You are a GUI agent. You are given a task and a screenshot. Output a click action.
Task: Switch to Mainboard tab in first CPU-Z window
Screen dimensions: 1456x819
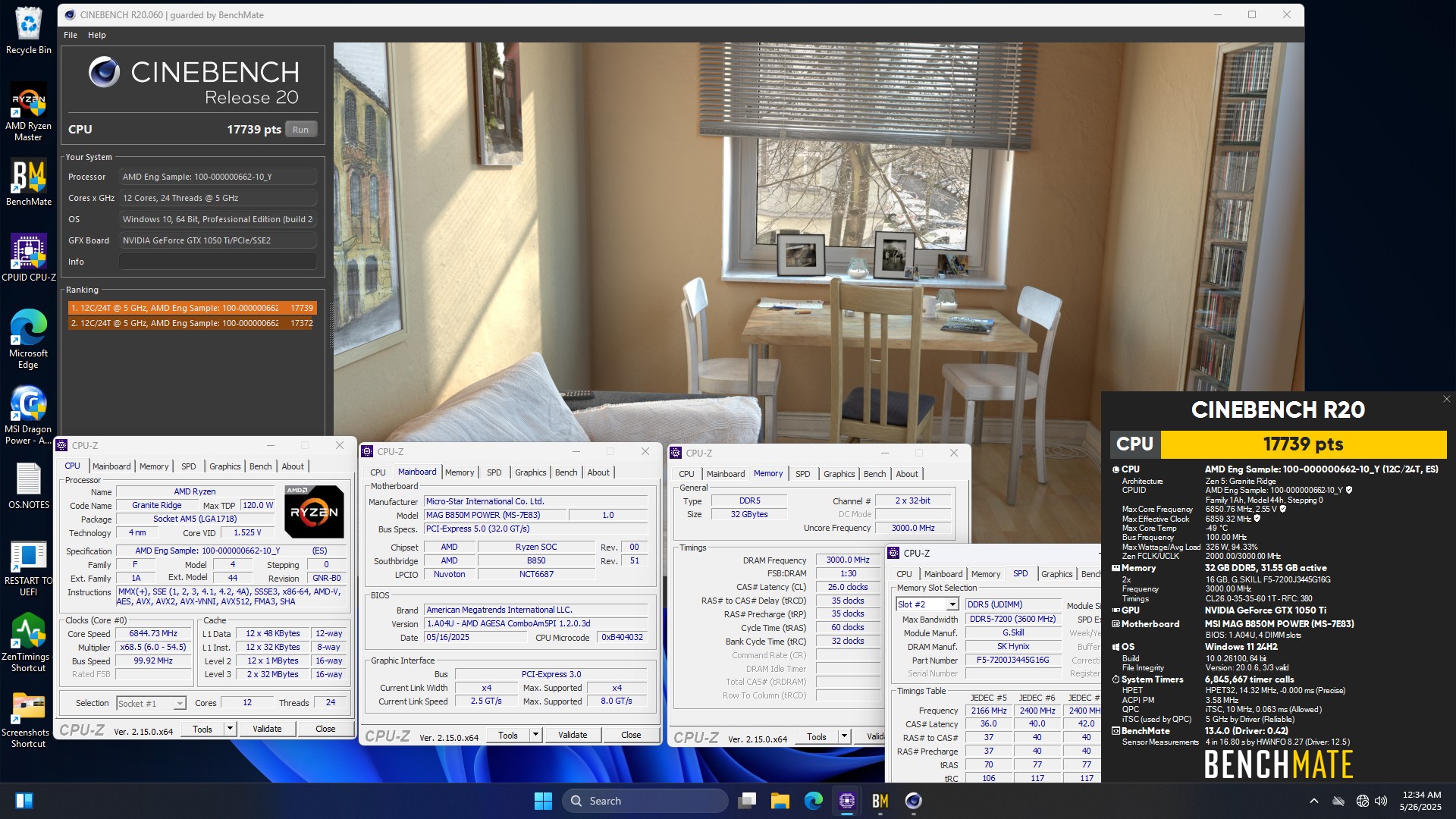111,466
